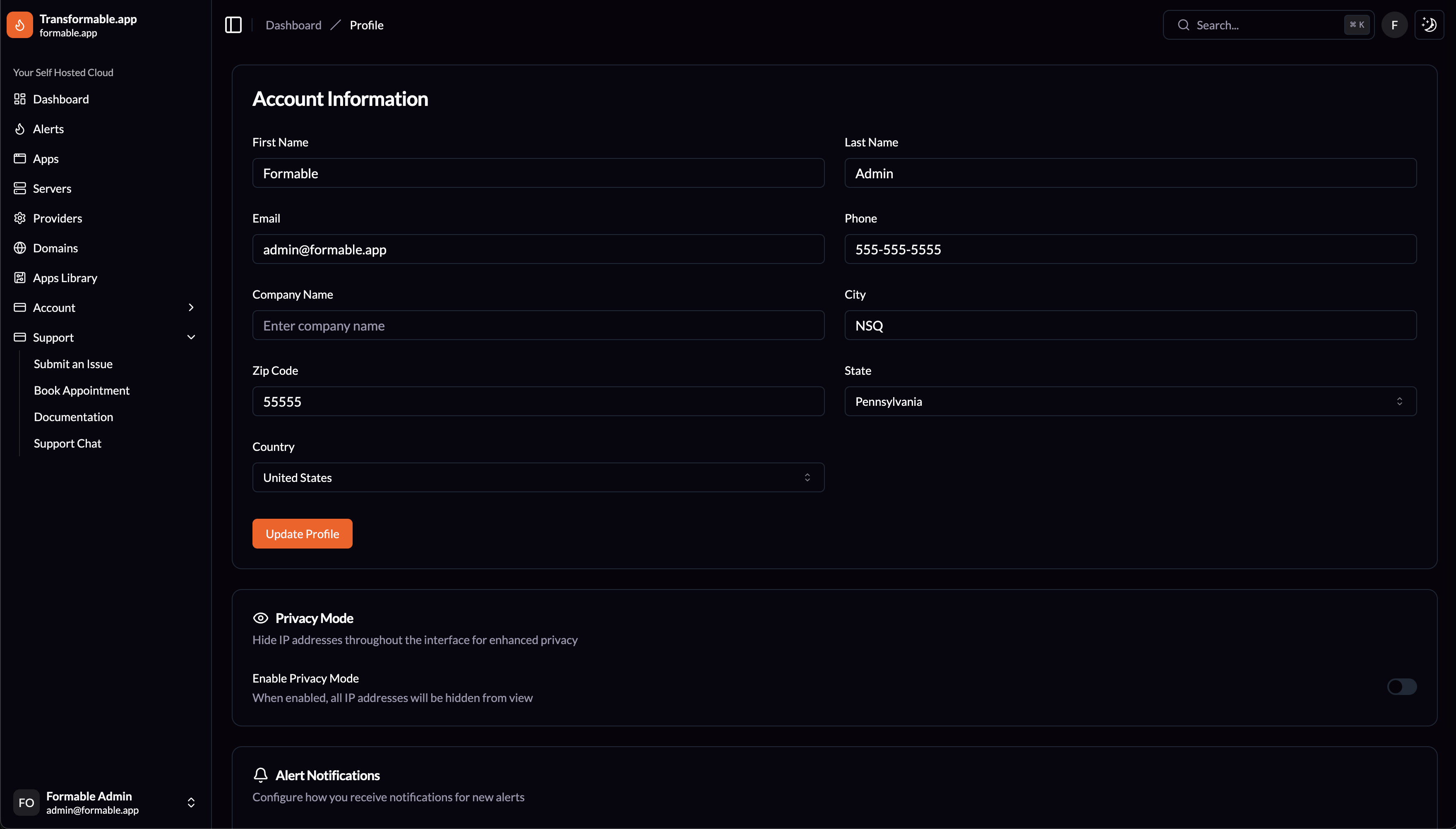Open the Country dropdown showing United States

tap(538, 478)
